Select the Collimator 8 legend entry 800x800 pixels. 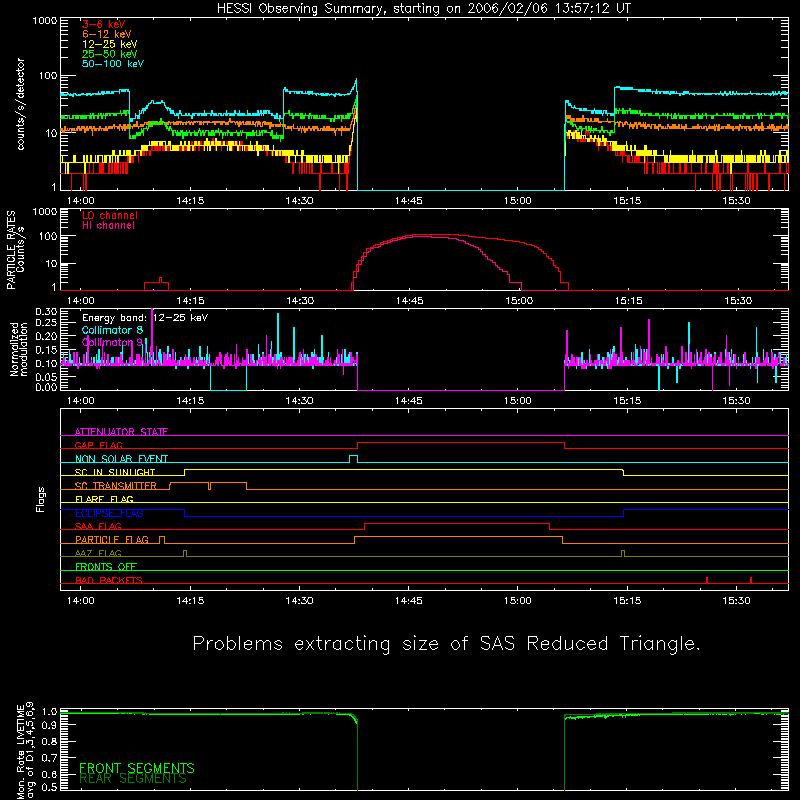(112, 330)
